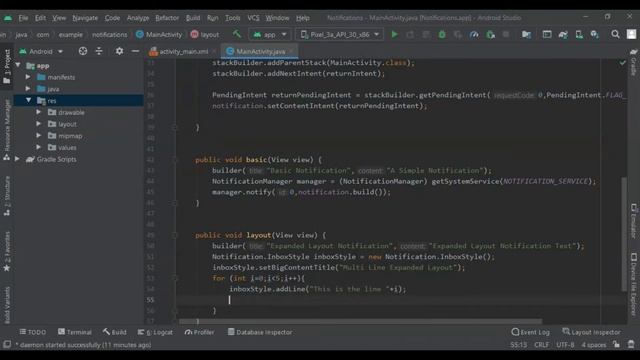Toggle the Emulator panel on right edge
Screen dimensions: 640x360
(633, 220)
